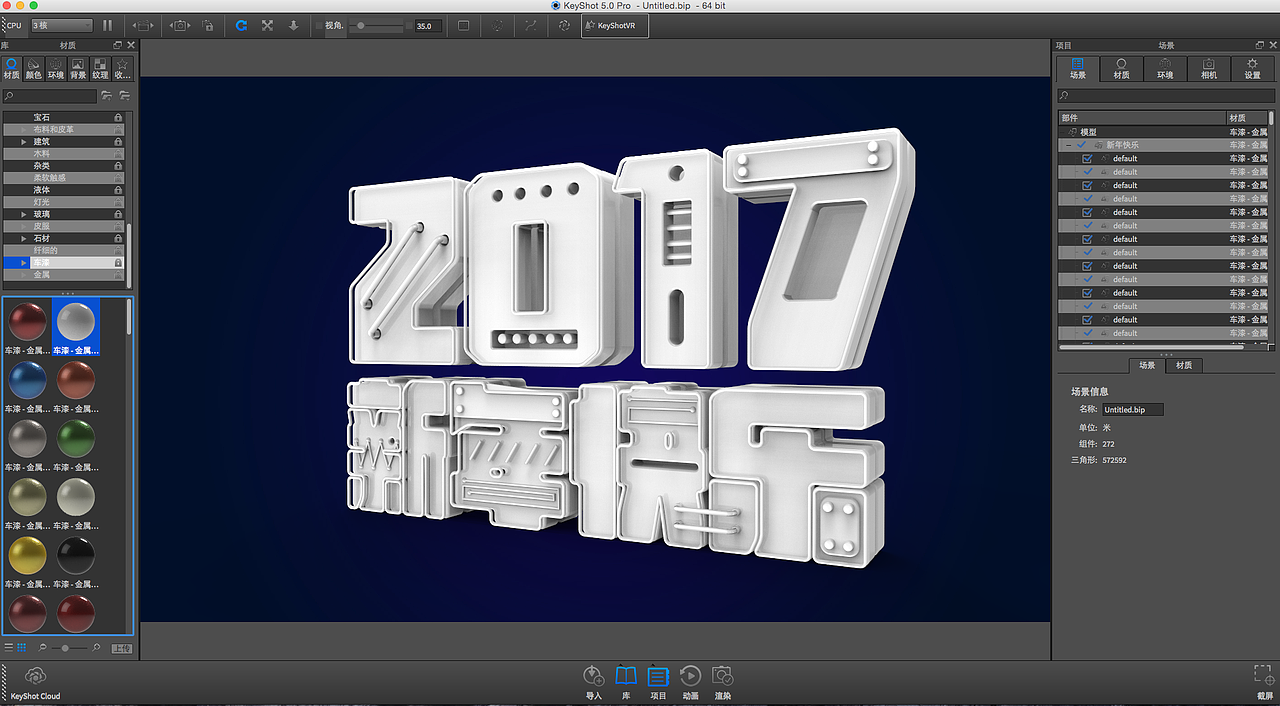The width and height of the screenshot is (1280, 706).
Task: Toggle visibility of 新年快乐 model group
Action: click(1081, 145)
